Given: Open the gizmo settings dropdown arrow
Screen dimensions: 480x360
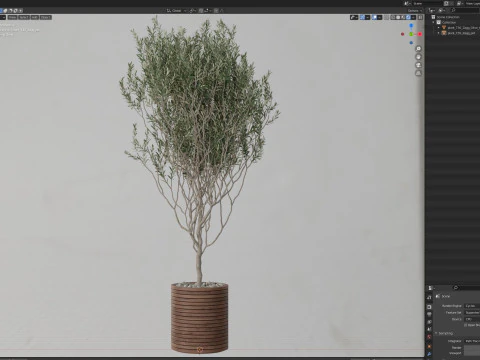Looking at the screenshot, I should (x=368, y=17).
